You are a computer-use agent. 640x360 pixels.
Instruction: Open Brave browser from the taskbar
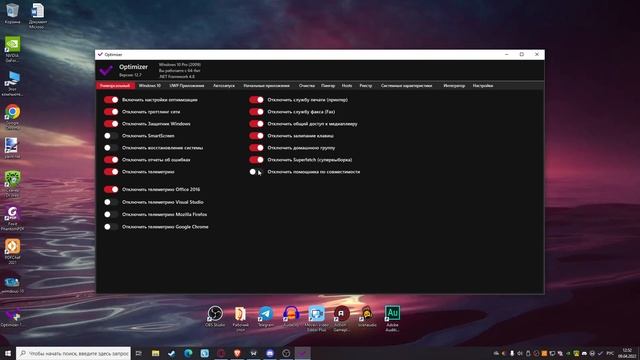(x=237, y=353)
